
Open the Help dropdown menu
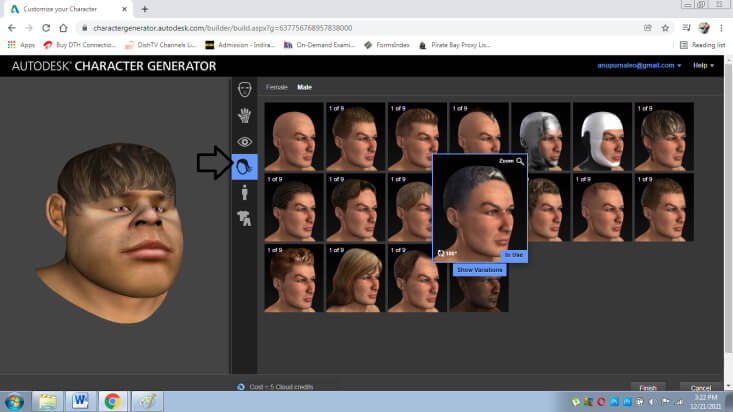704,65
